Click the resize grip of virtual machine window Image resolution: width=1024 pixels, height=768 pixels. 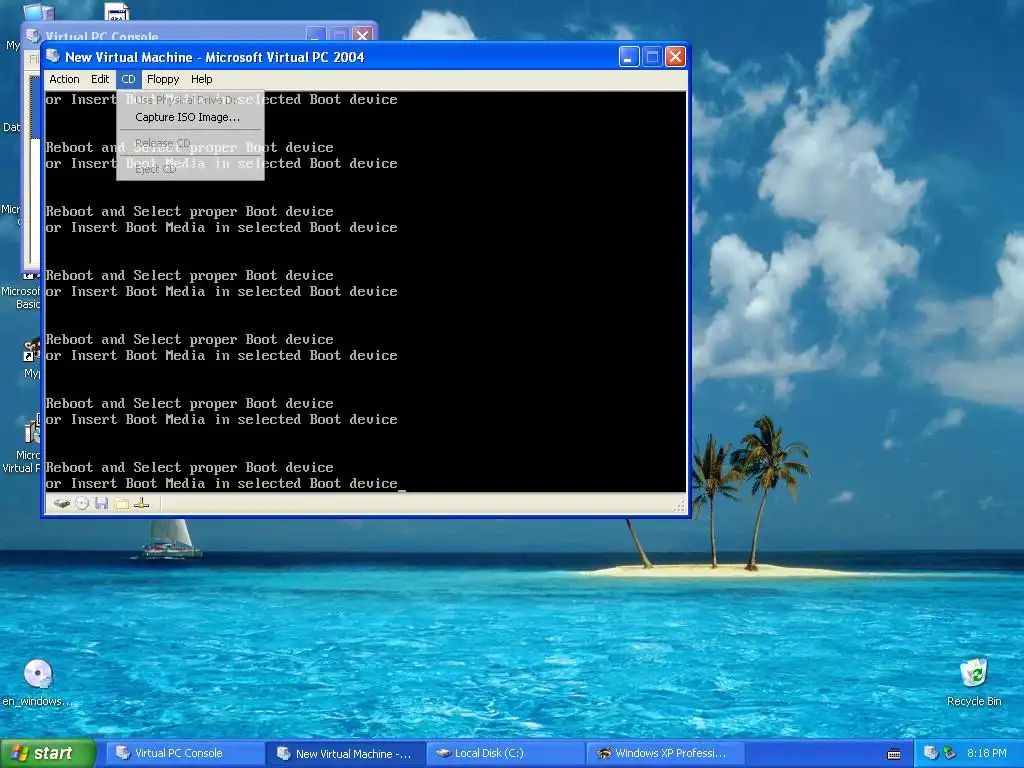tap(680, 506)
